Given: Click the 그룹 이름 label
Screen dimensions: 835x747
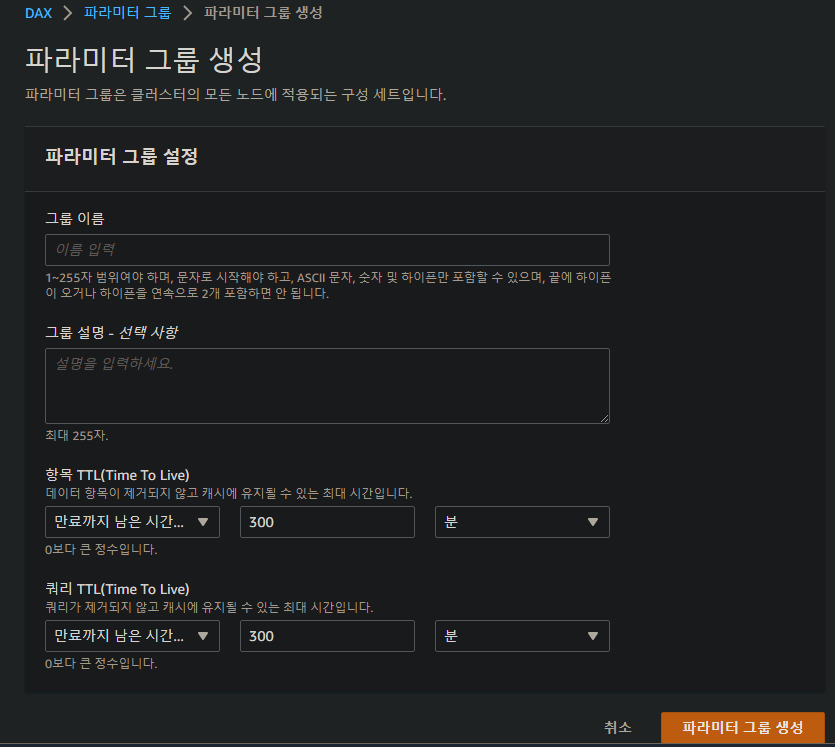Looking at the screenshot, I should point(75,218).
